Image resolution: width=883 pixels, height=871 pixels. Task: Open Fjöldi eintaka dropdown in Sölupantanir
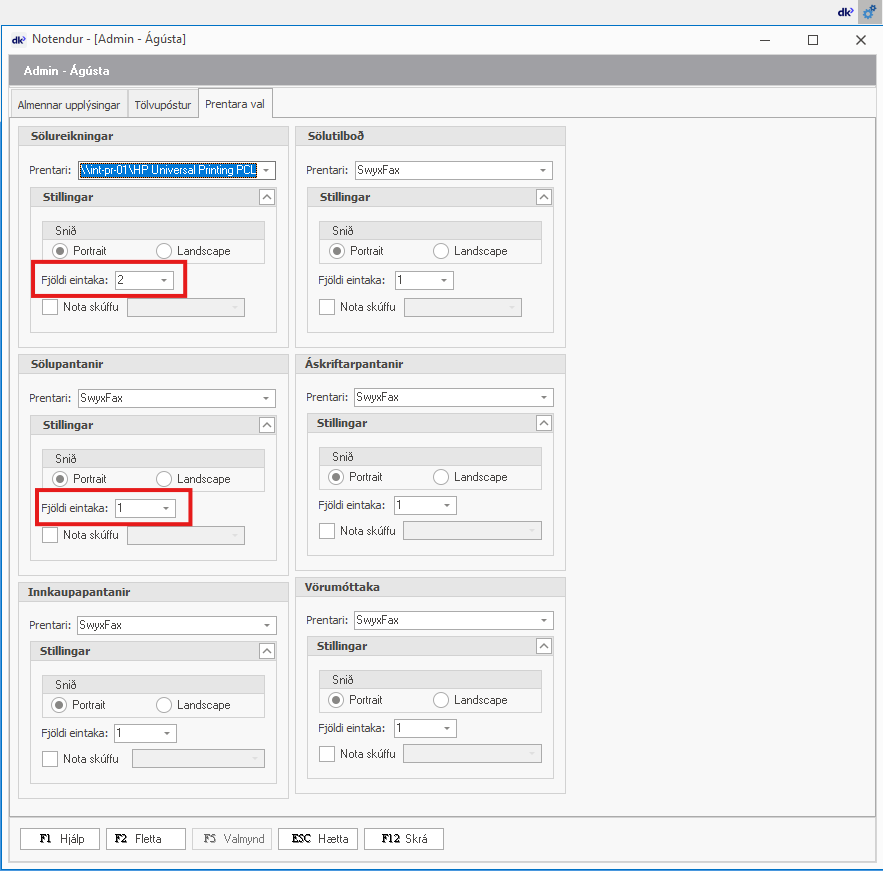[x=165, y=508]
